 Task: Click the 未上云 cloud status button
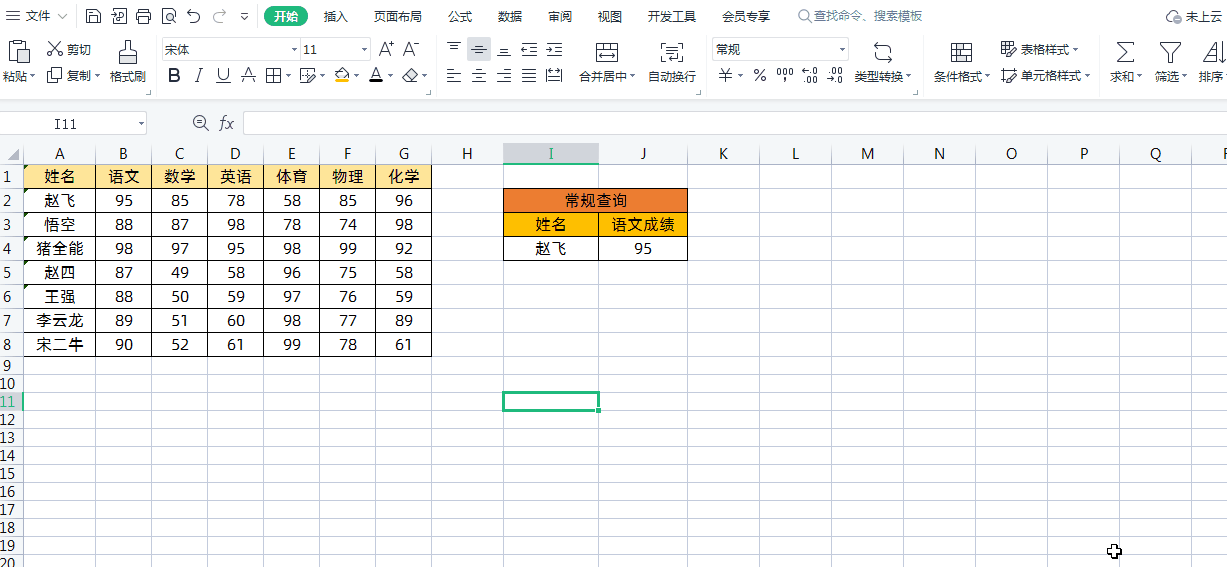click(x=1195, y=16)
